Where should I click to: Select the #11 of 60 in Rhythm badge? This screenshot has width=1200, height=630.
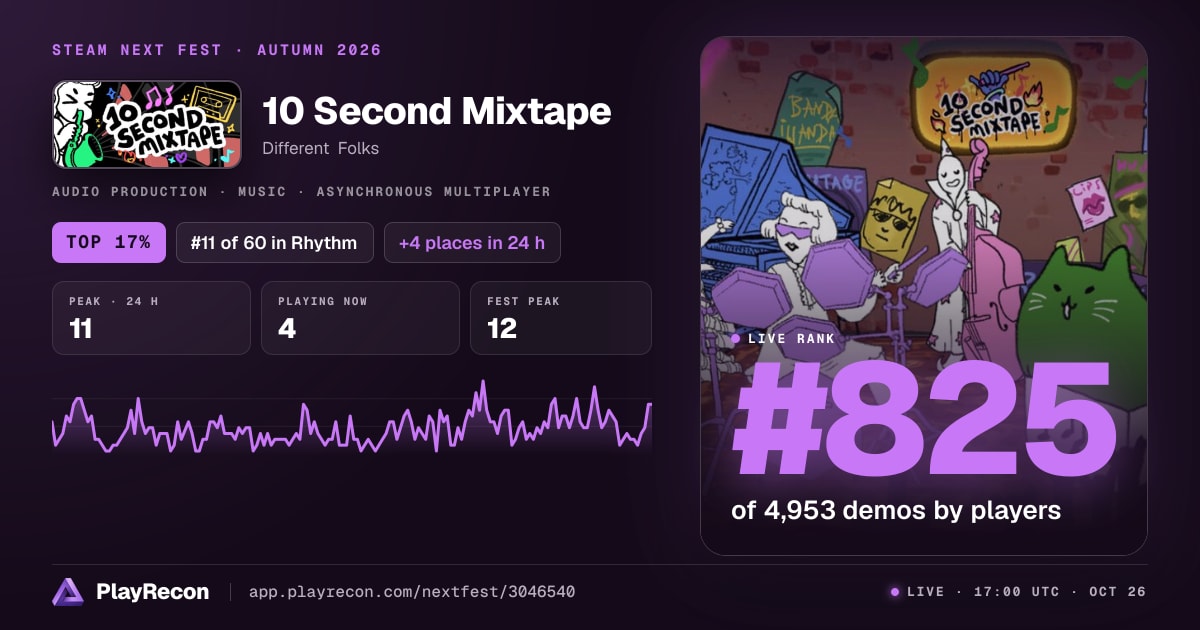point(275,242)
